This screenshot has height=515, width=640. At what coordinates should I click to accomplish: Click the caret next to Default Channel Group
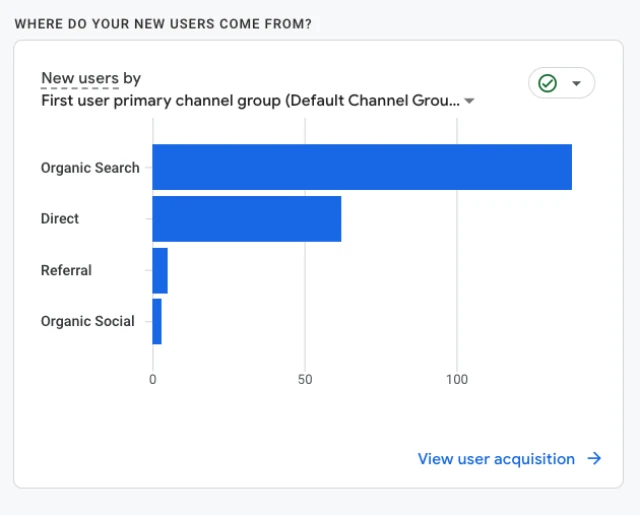[x=469, y=101]
